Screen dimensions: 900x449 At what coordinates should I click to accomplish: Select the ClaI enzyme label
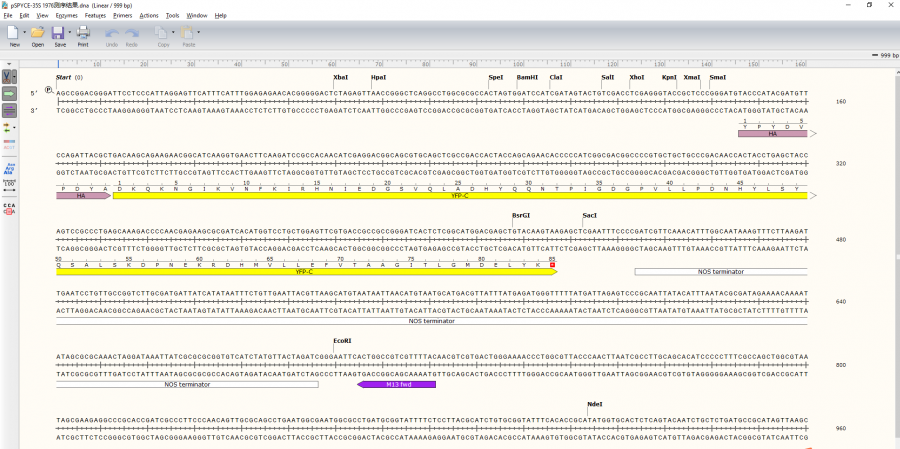[556, 77]
